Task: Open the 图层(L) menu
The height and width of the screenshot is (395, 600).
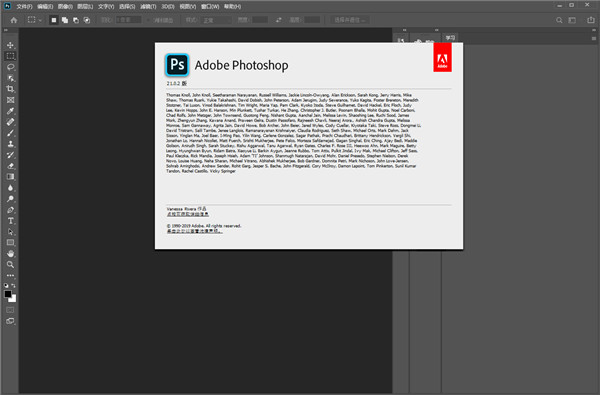Action: pos(85,7)
